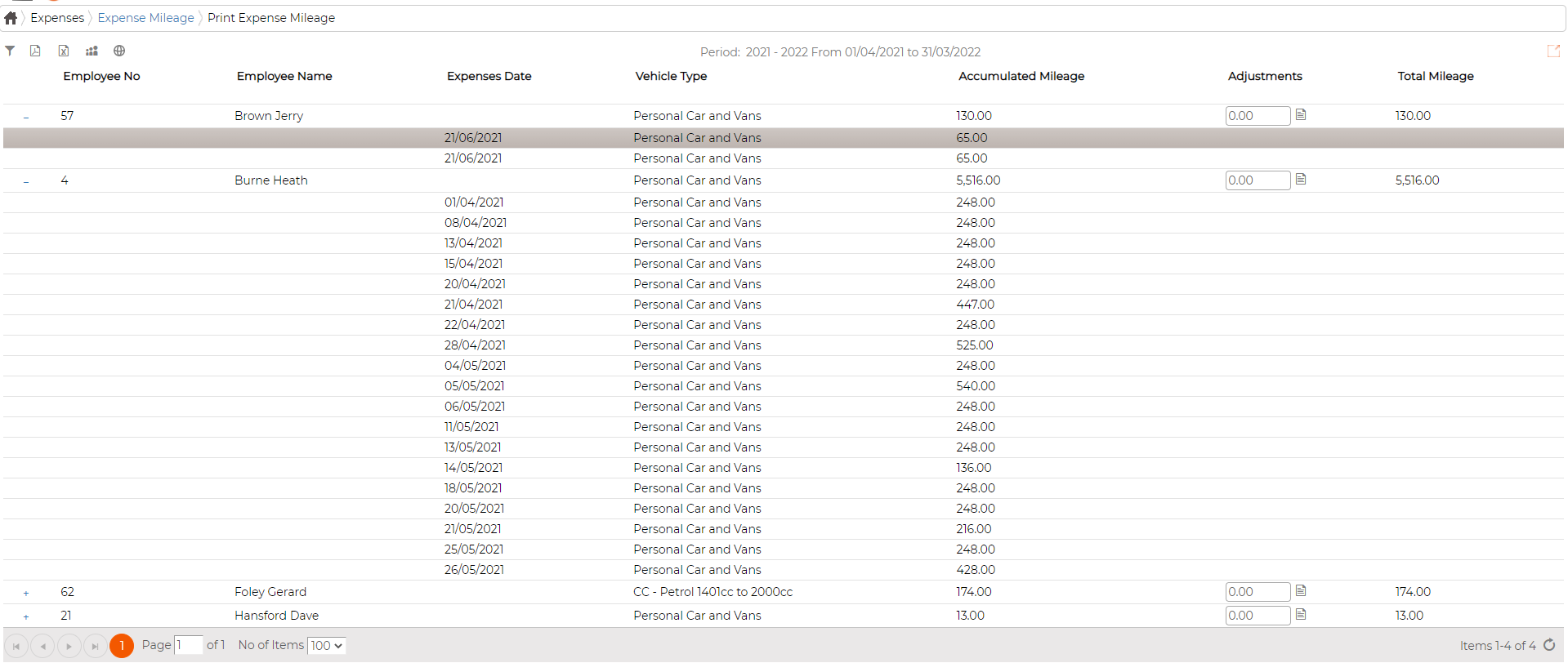The height and width of the screenshot is (663, 1568).
Task: Click the Items 1-4 of 4 label
Action: pos(1498,646)
